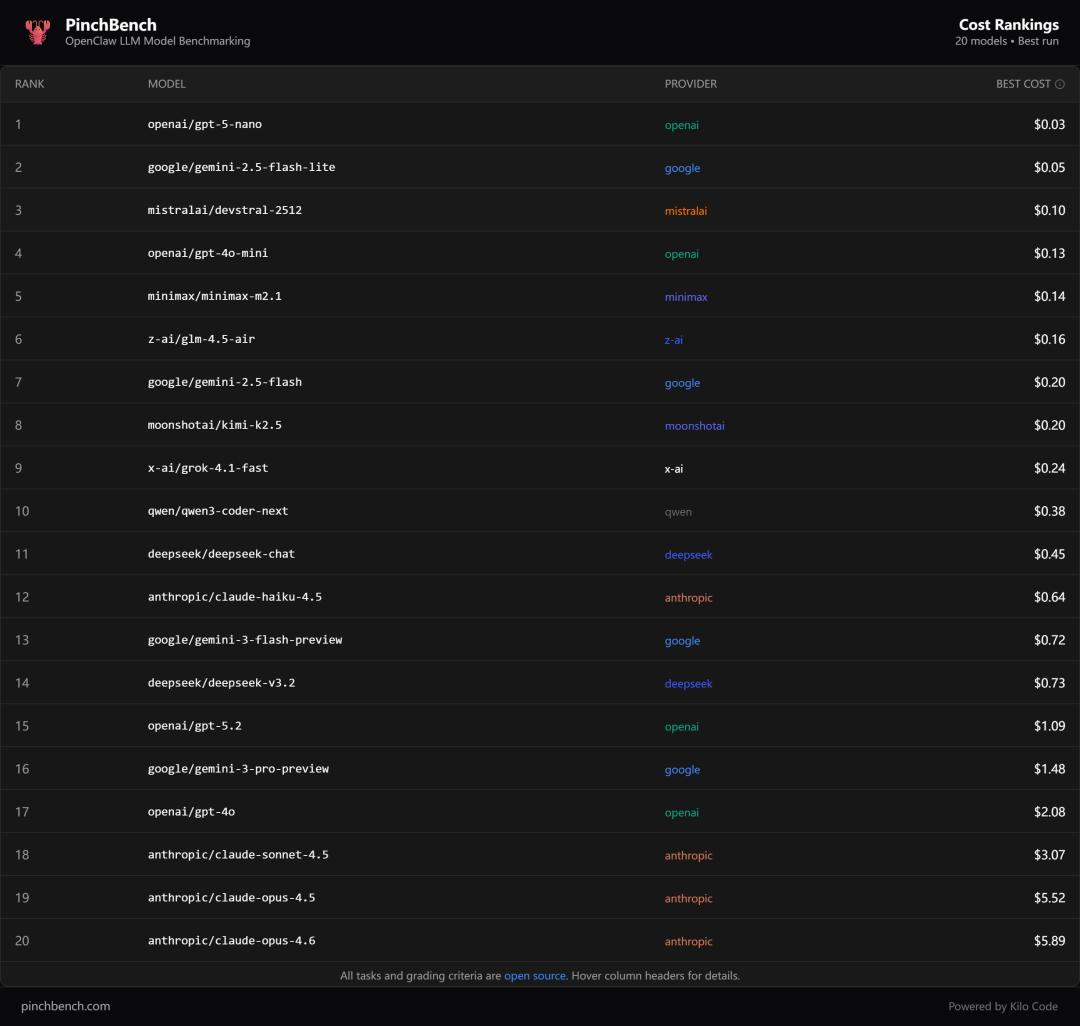Select deepseek/deepseek-v3.2 model
Image resolution: width=1080 pixels, height=1026 pixels.
pos(221,682)
